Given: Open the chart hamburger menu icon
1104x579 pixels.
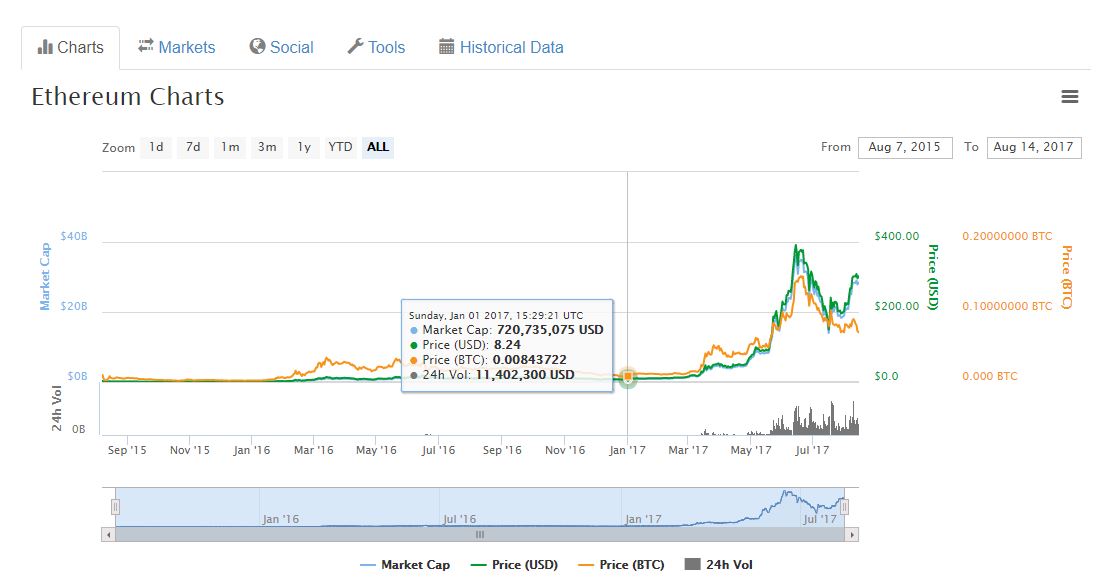Looking at the screenshot, I should 1070,96.
